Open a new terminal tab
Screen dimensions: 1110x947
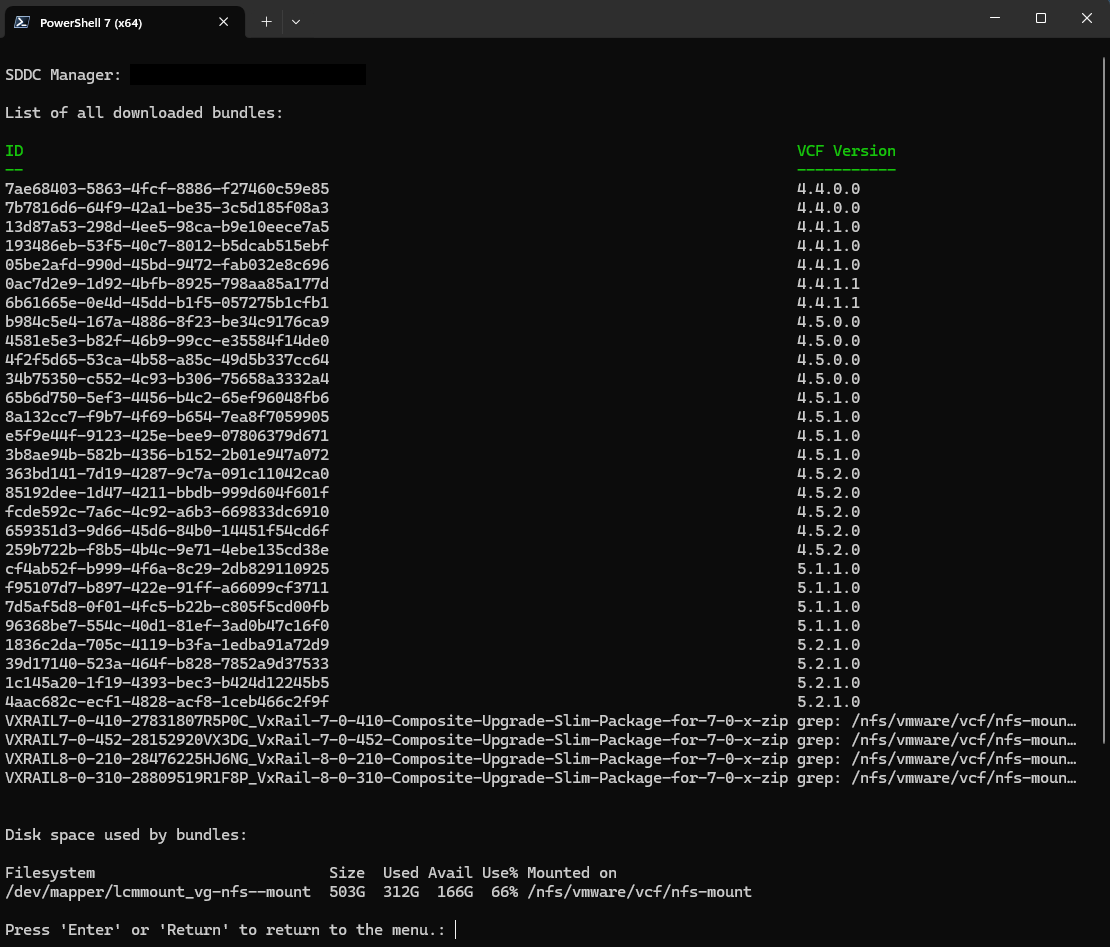point(266,22)
